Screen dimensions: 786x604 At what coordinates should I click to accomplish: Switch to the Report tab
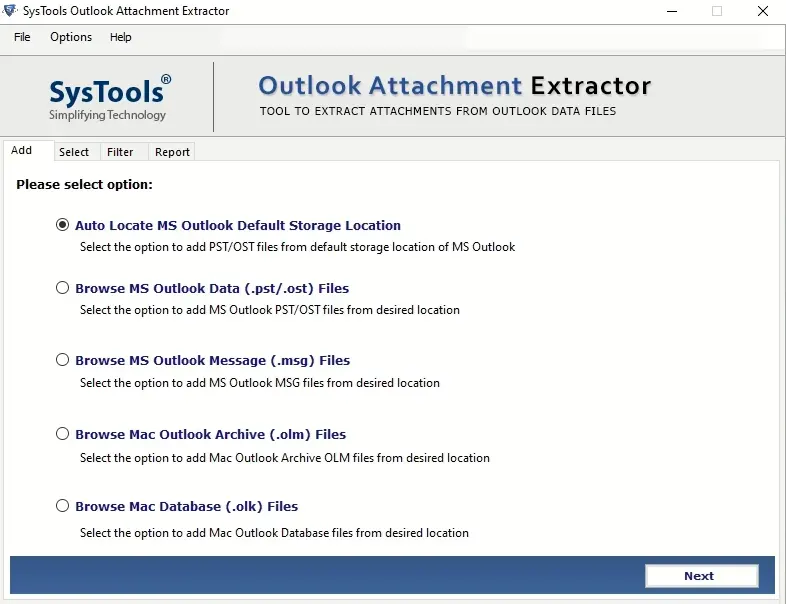pos(172,152)
